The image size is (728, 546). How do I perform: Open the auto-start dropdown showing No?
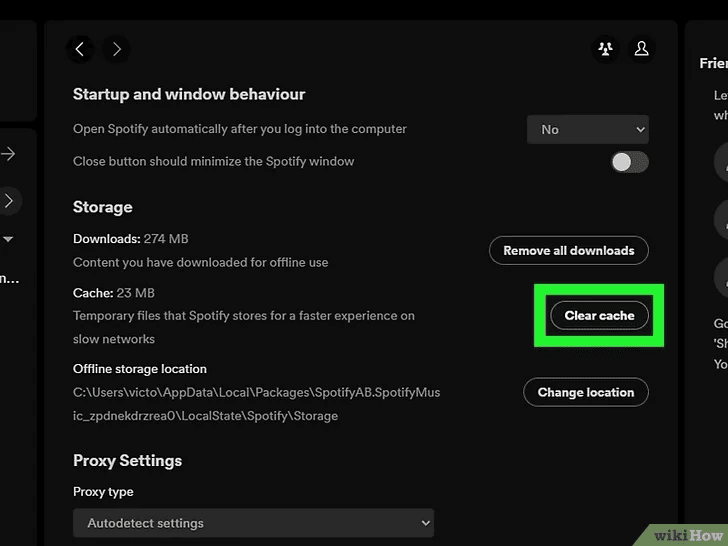pyautogui.click(x=587, y=130)
